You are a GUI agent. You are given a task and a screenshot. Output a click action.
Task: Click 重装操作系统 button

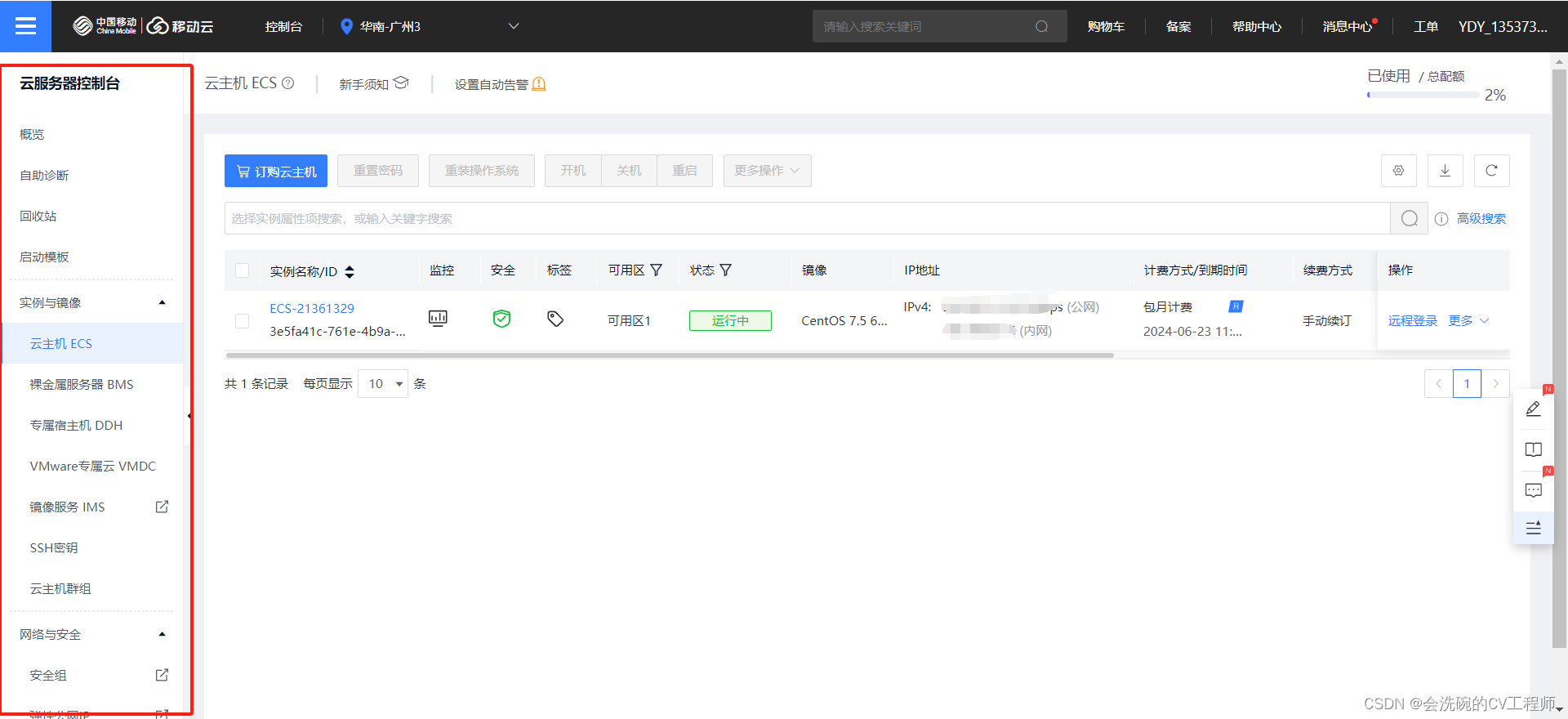[x=482, y=171]
